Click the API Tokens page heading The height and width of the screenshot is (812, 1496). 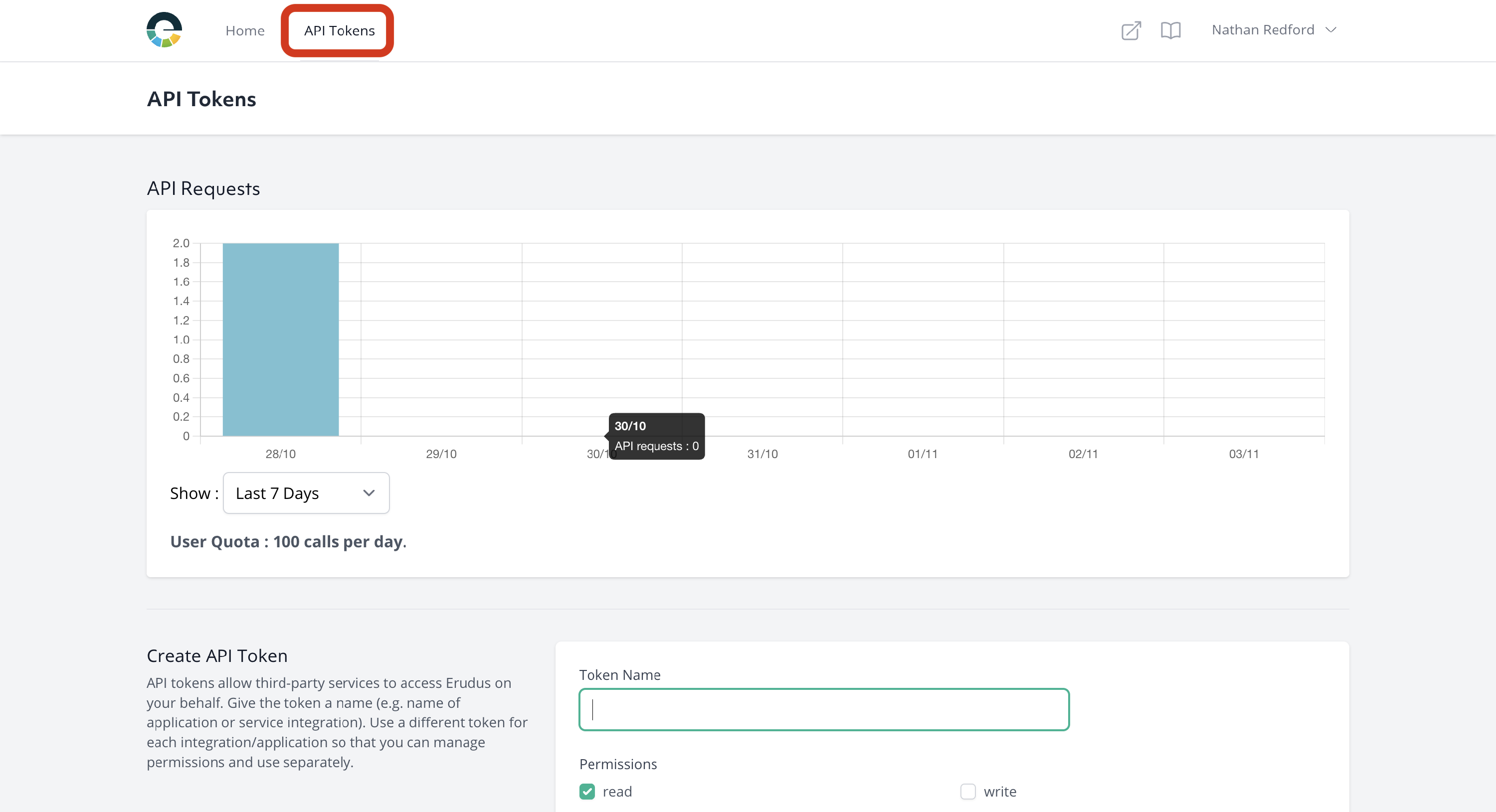coord(201,99)
